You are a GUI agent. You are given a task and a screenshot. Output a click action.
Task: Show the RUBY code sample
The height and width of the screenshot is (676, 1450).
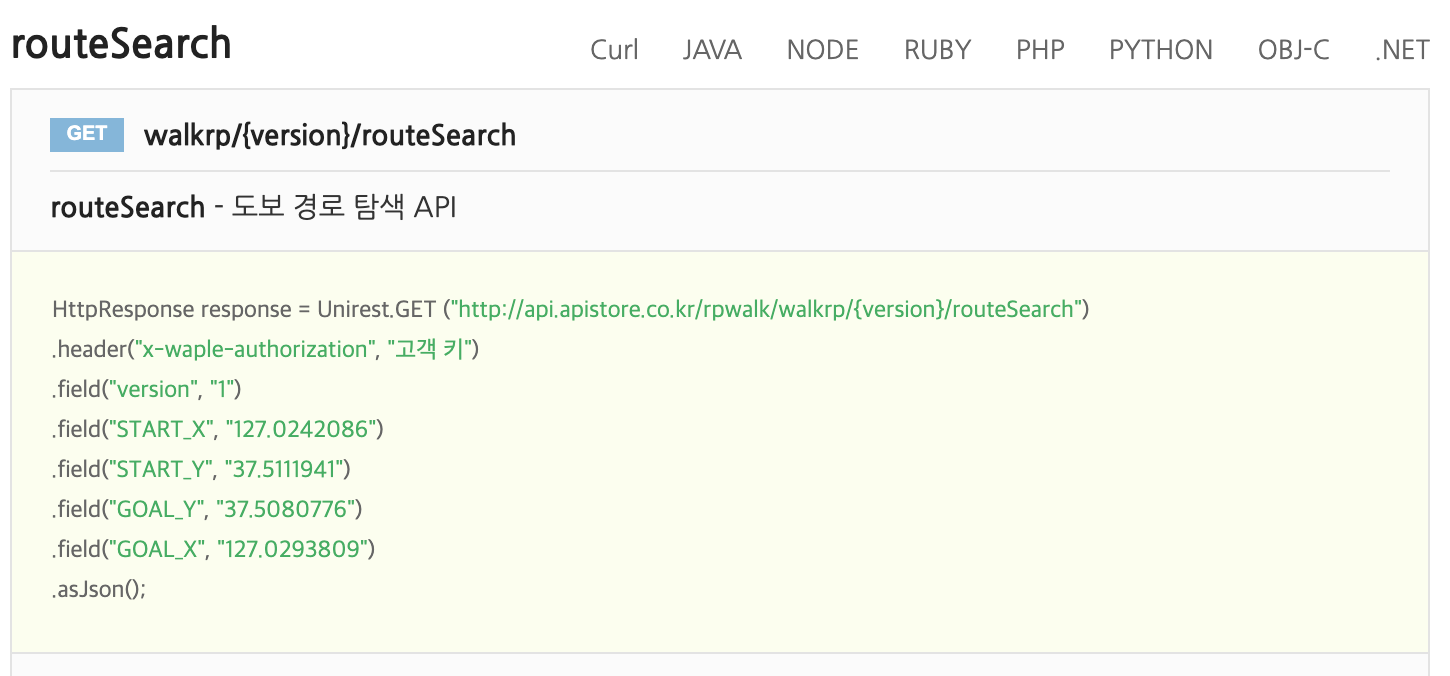[937, 50]
